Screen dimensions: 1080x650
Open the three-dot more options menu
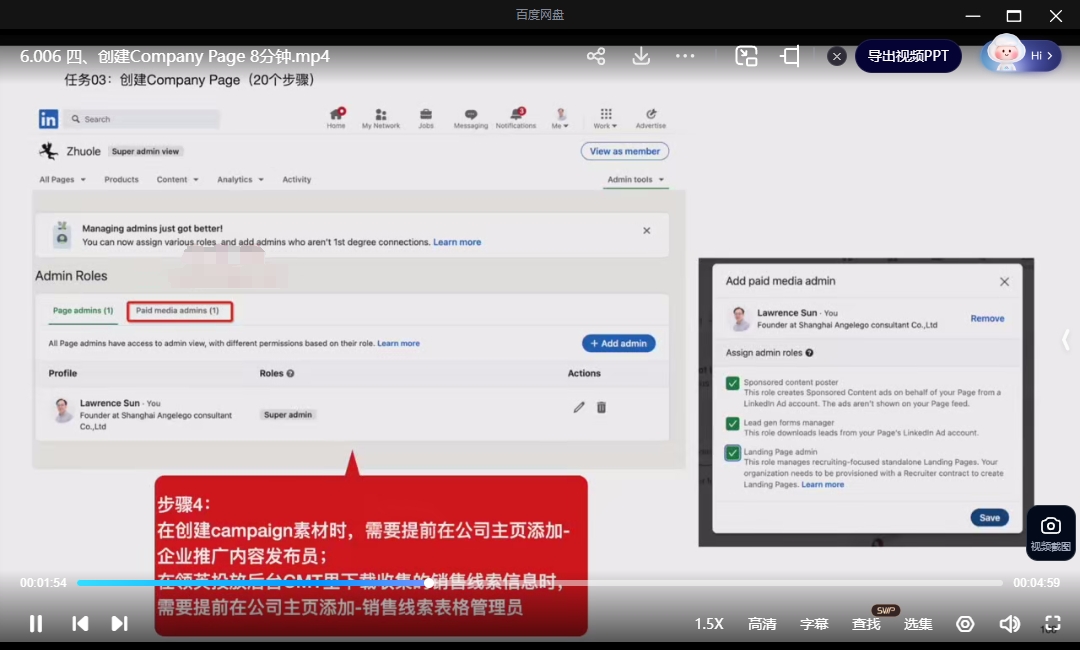point(685,56)
